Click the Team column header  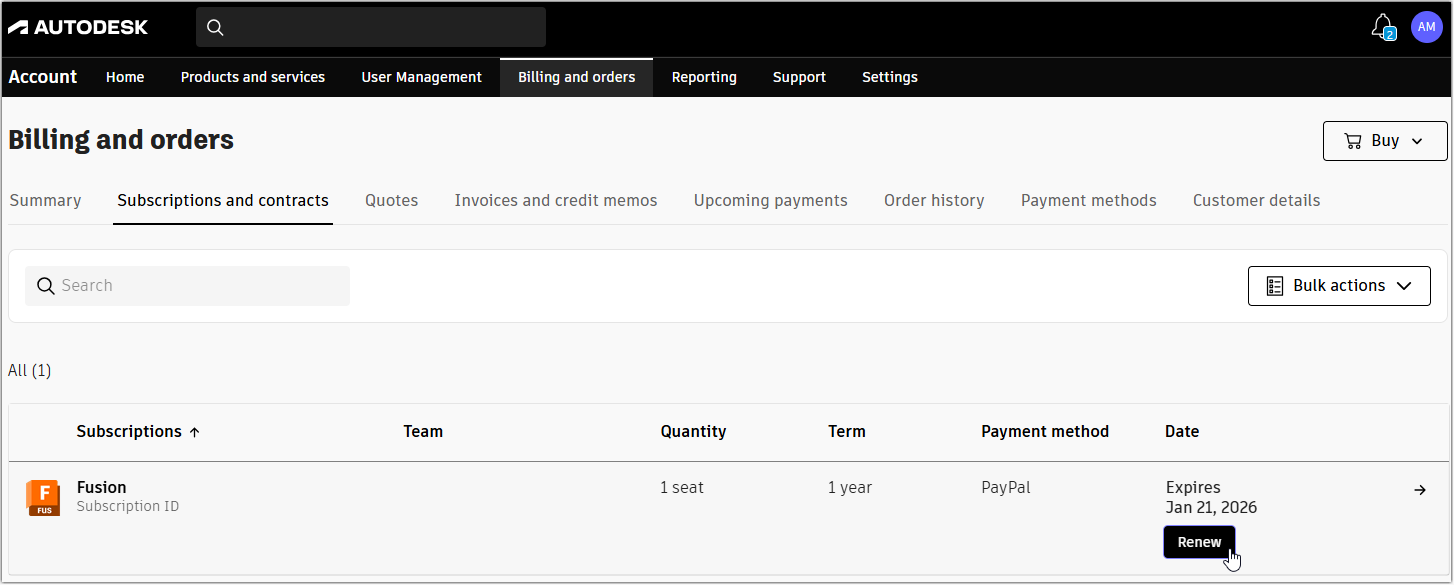[423, 431]
